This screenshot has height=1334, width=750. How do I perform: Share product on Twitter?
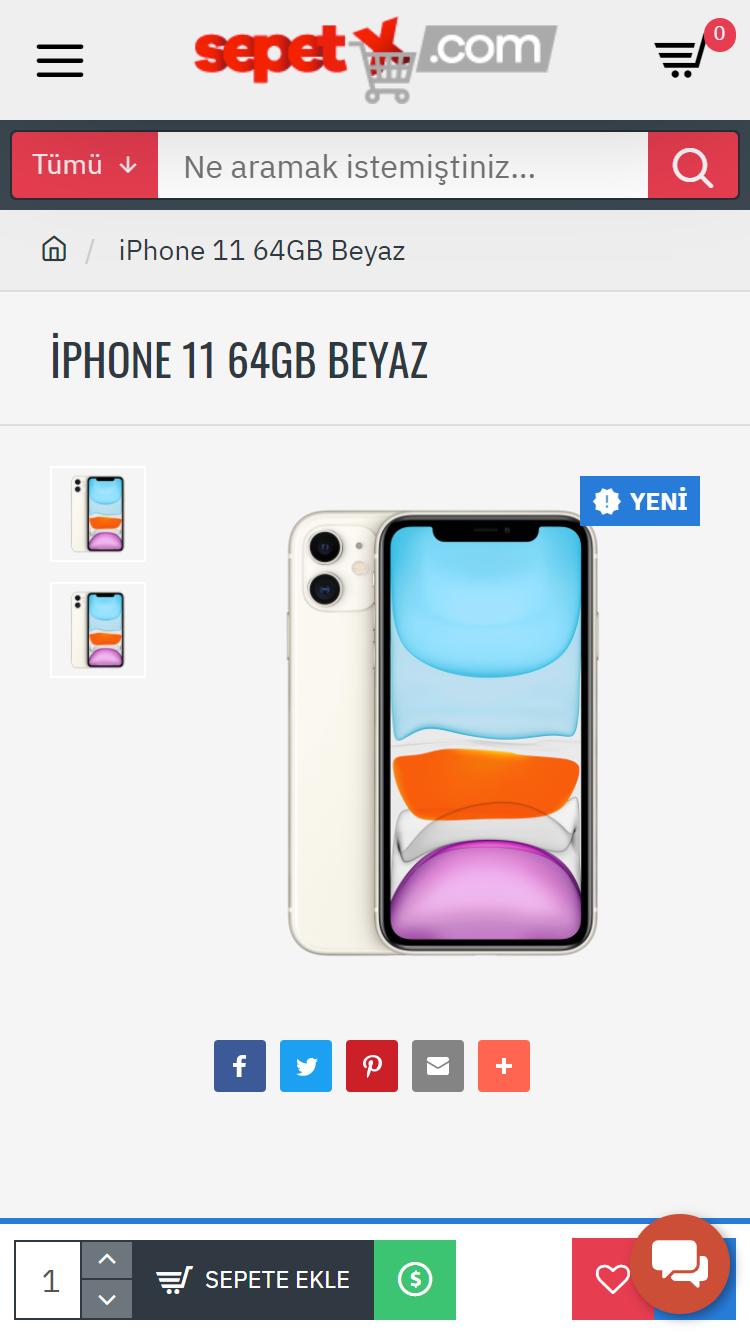[x=306, y=1066]
